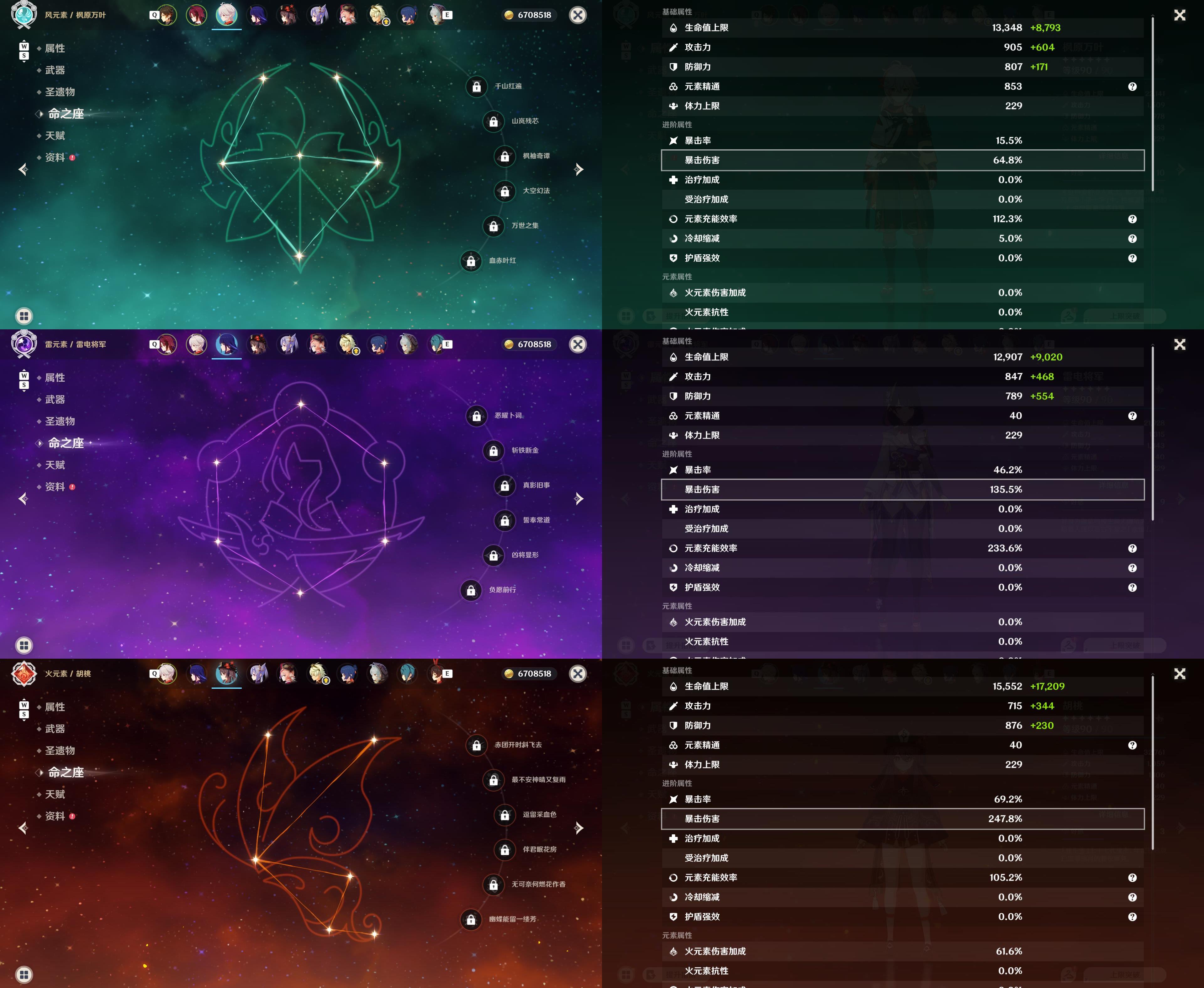Open 圣遗物 tab on 雷电将军 screen
The width and height of the screenshot is (1204, 988).
click(60, 421)
